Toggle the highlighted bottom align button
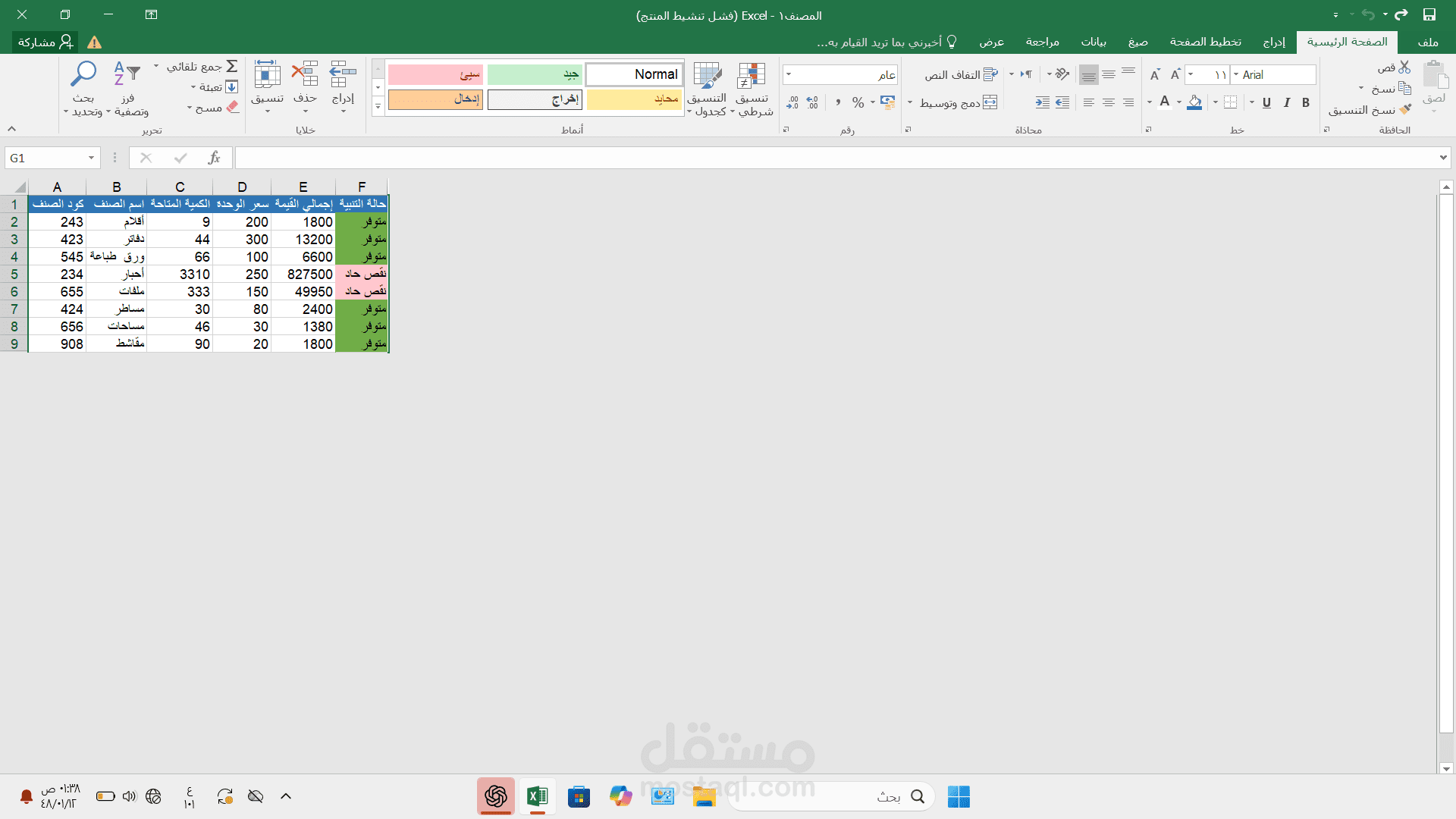The height and width of the screenshot is (819, 1456). [x=1089, y=74]
